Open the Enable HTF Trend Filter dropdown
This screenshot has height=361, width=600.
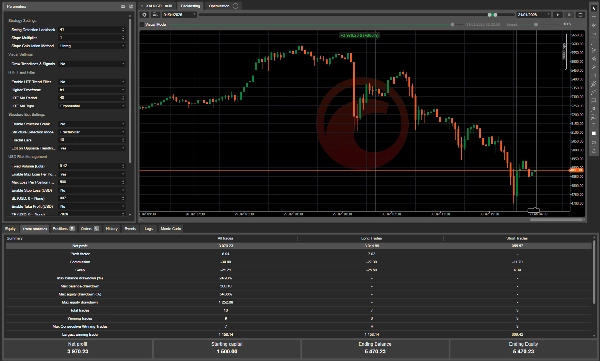[92, 82]
